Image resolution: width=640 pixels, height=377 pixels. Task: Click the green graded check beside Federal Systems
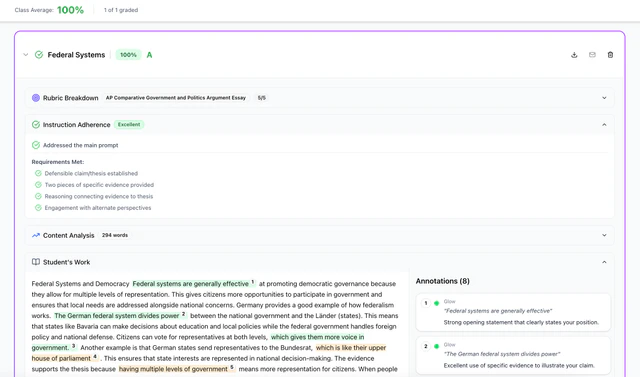[x=39, y=55]
